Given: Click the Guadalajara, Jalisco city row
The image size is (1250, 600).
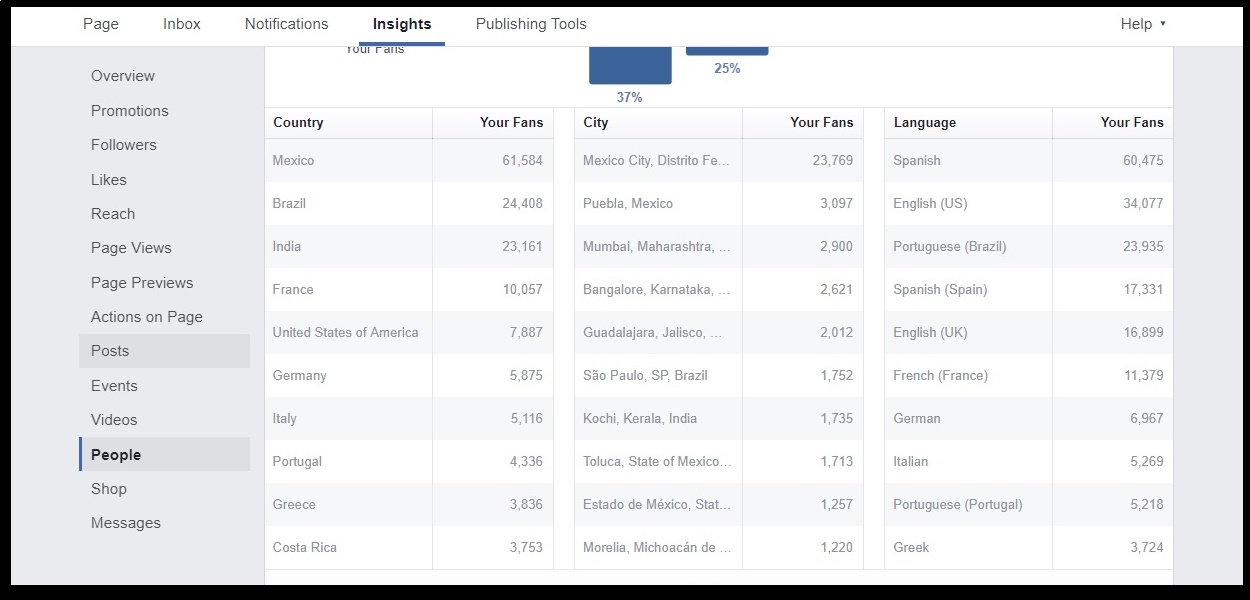Looking at the screenshot, I should click(719, 332).
